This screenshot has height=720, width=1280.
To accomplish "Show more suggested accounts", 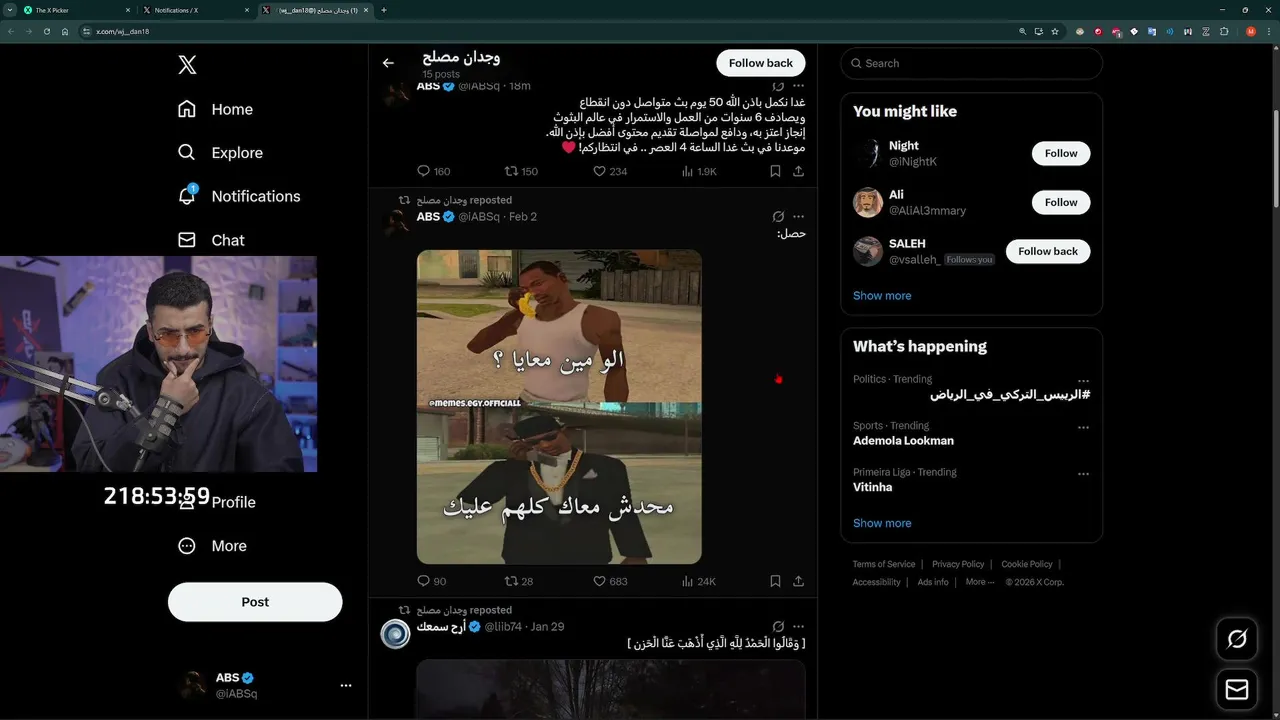I will (882, 296).
